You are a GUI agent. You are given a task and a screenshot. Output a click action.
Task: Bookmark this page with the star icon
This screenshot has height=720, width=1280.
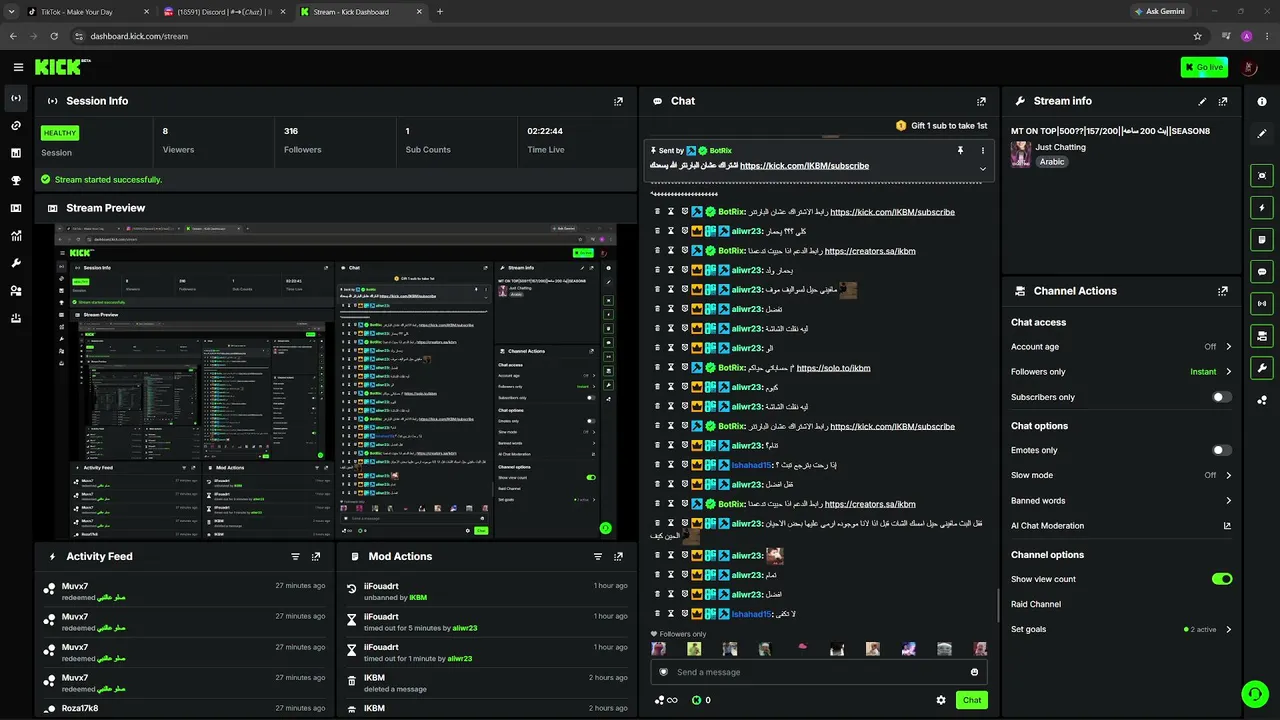(x=1197, y=36)
